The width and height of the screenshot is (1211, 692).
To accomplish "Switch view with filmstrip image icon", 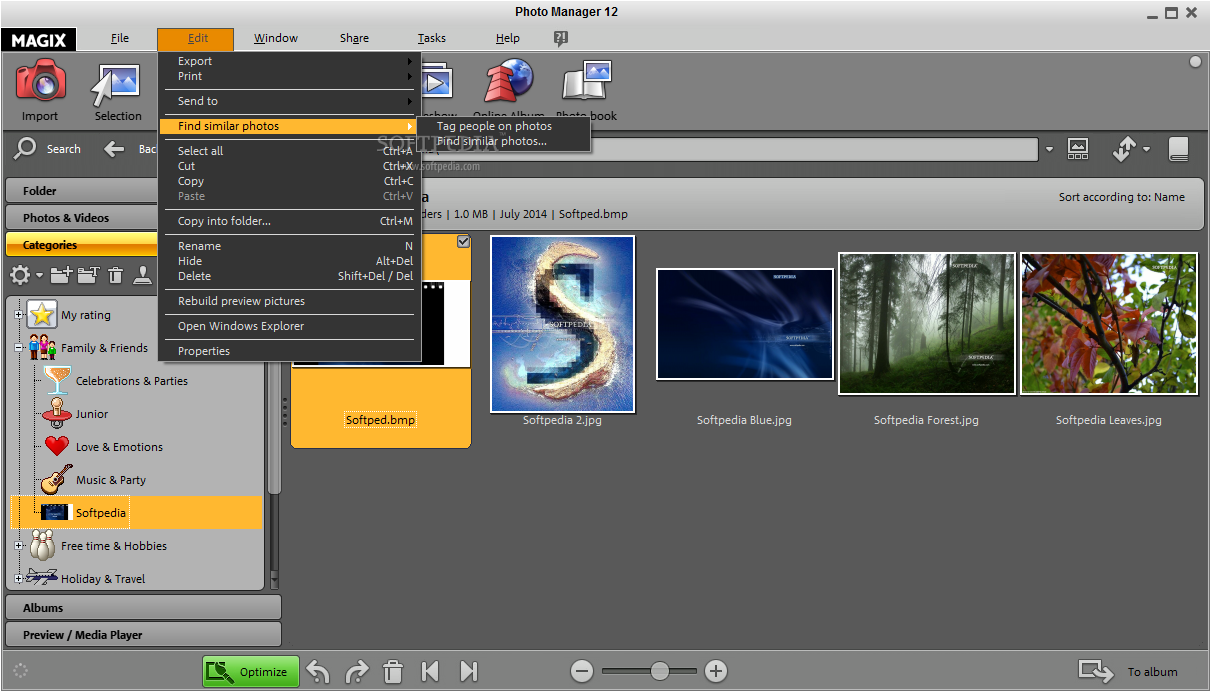I will (1078, 149).
